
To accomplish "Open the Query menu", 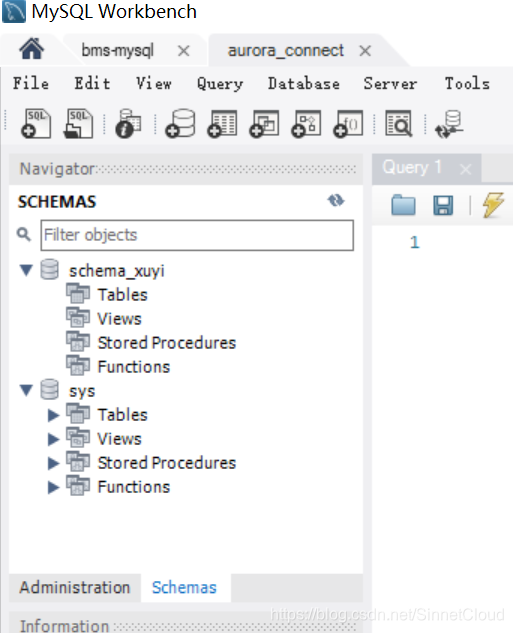I will tap(220, 84).
